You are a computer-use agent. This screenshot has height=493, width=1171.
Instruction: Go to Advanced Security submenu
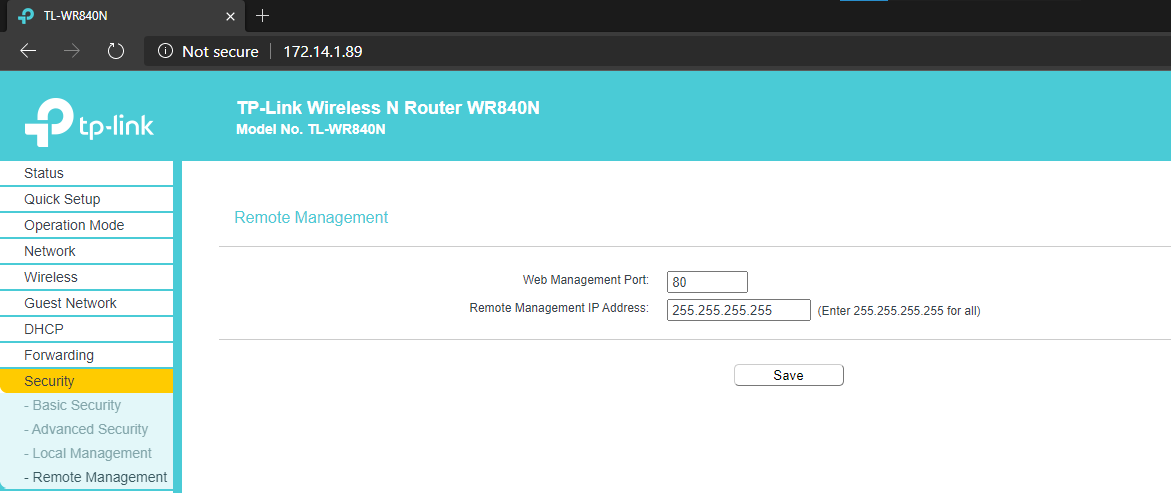86,430
